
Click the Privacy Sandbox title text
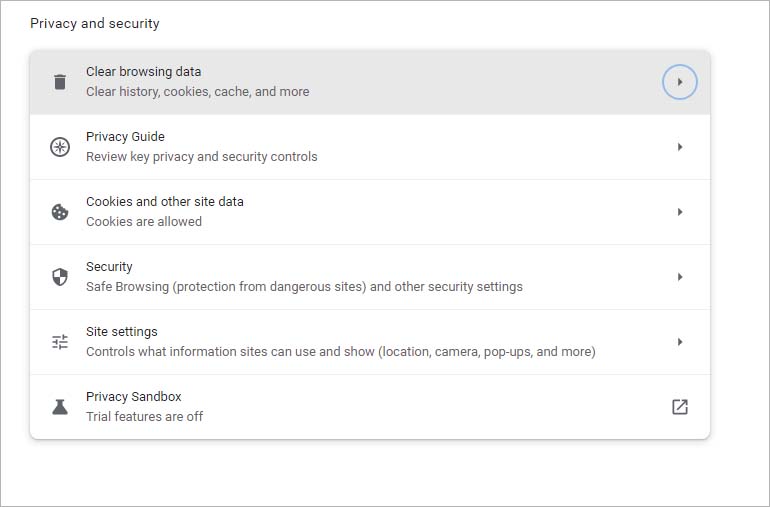point(134,396)
